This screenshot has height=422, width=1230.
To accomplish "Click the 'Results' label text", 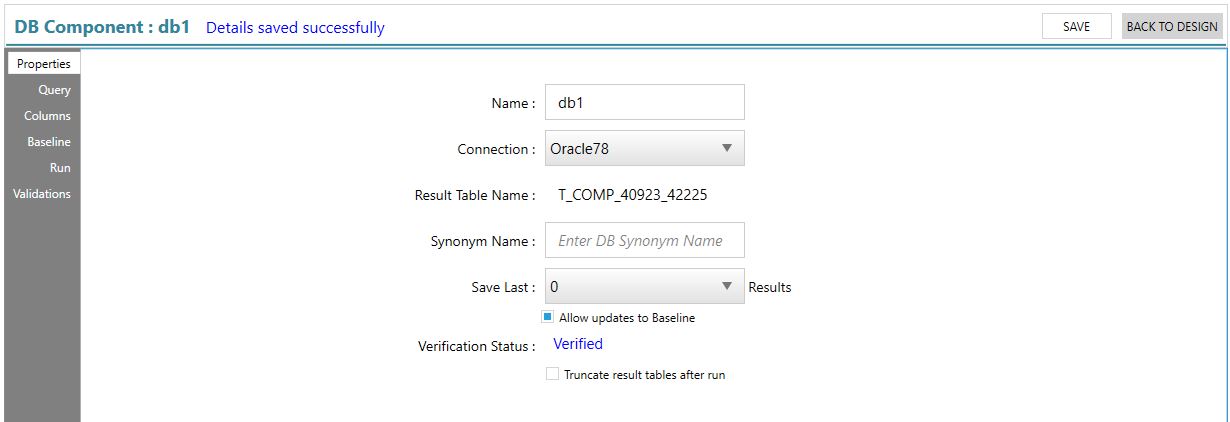I will [x=770, y=287].
